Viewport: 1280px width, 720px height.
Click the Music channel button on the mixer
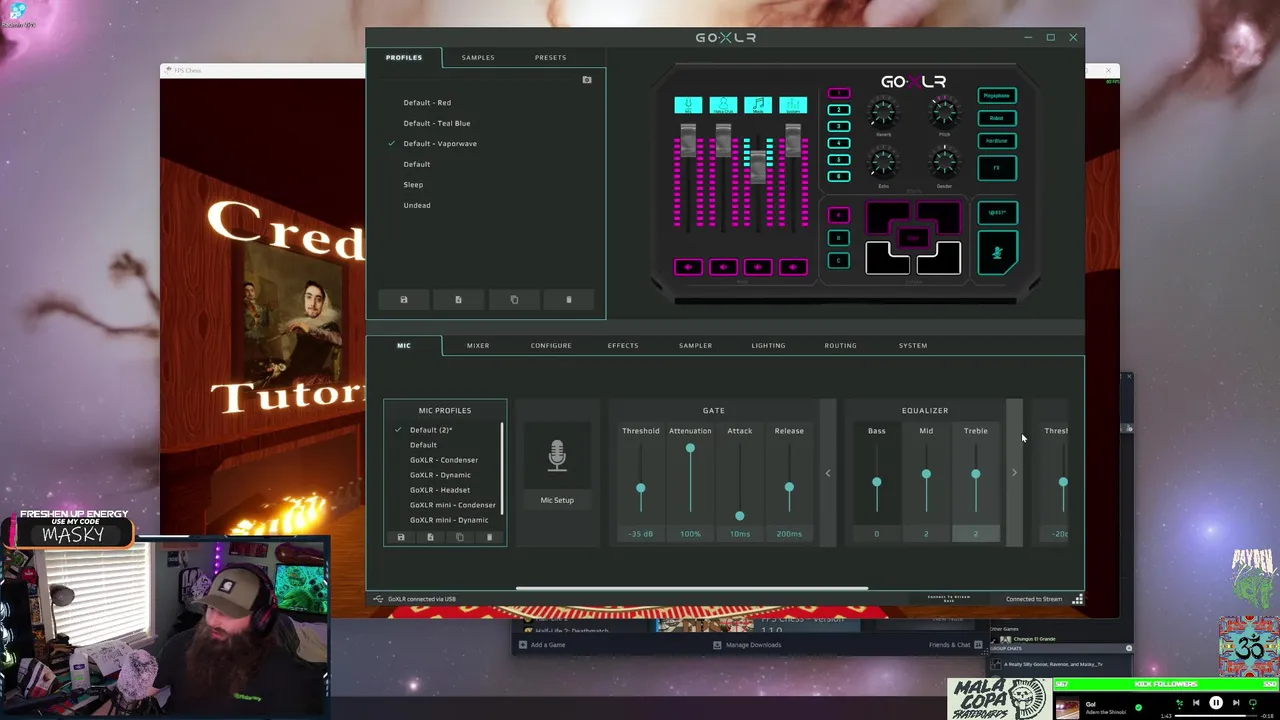[x=758, y=105]
